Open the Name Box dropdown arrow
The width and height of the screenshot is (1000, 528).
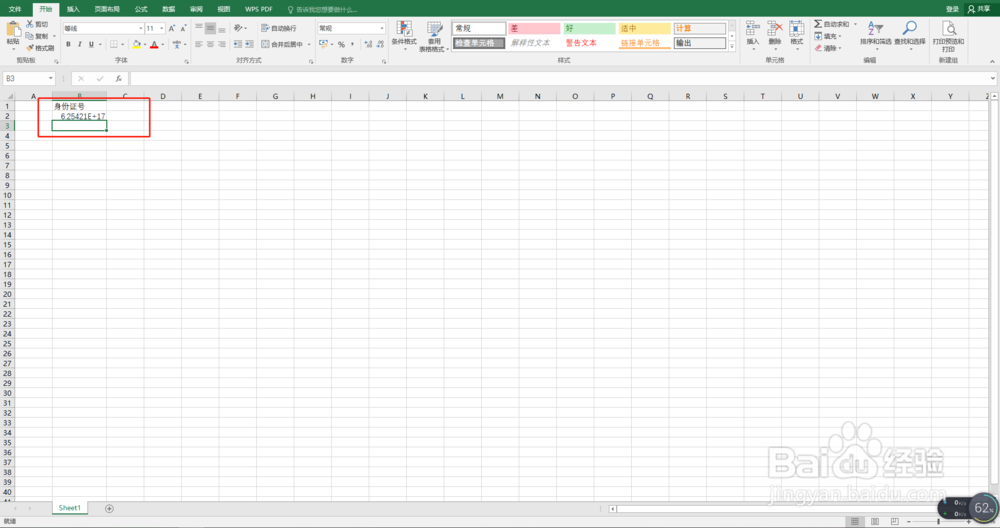click(x=50, y=78)
